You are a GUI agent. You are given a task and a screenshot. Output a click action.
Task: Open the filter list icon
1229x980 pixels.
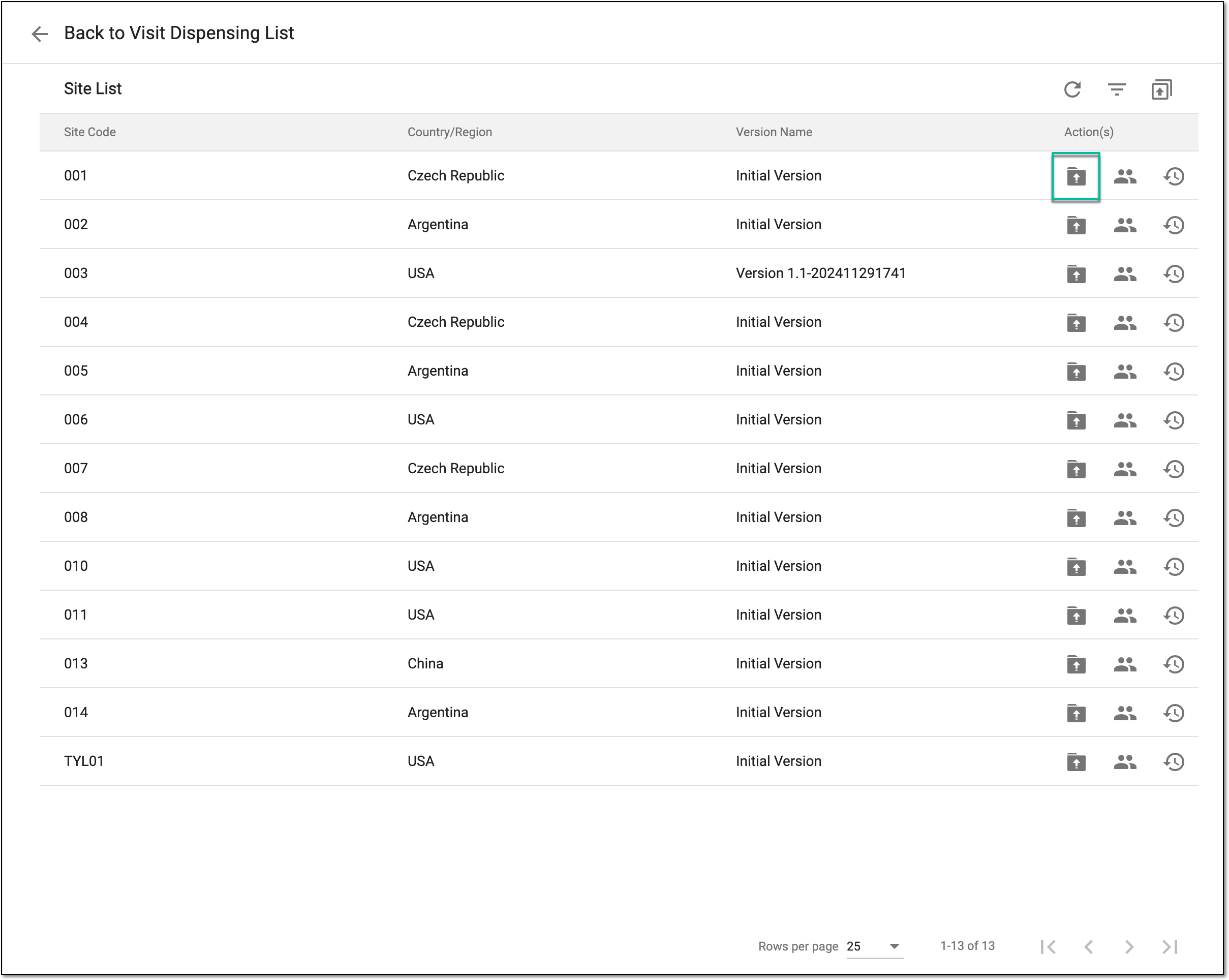pyautogui.click(x=1117, y=89)
